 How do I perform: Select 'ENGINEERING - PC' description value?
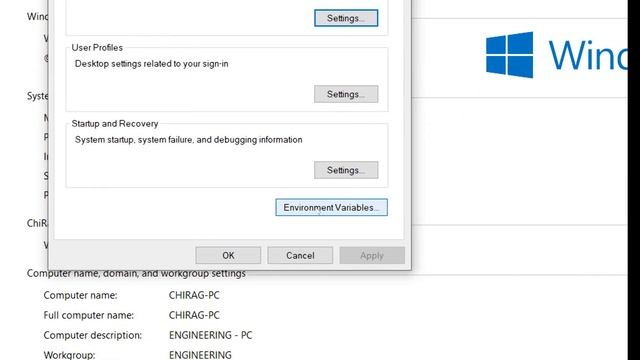tap(211, 335)
